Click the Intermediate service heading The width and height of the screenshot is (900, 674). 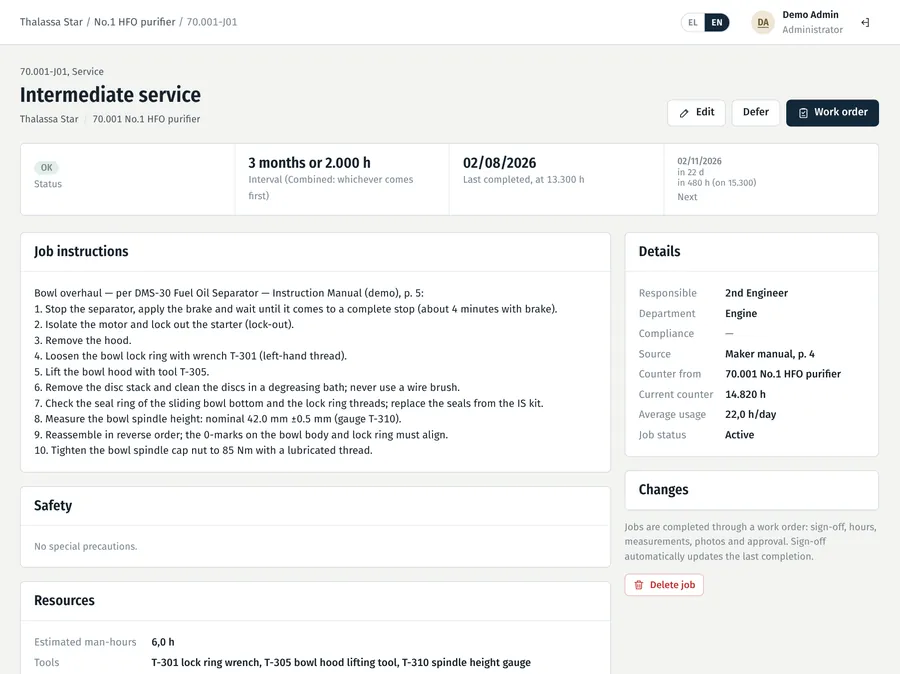(x=110, y=95)
